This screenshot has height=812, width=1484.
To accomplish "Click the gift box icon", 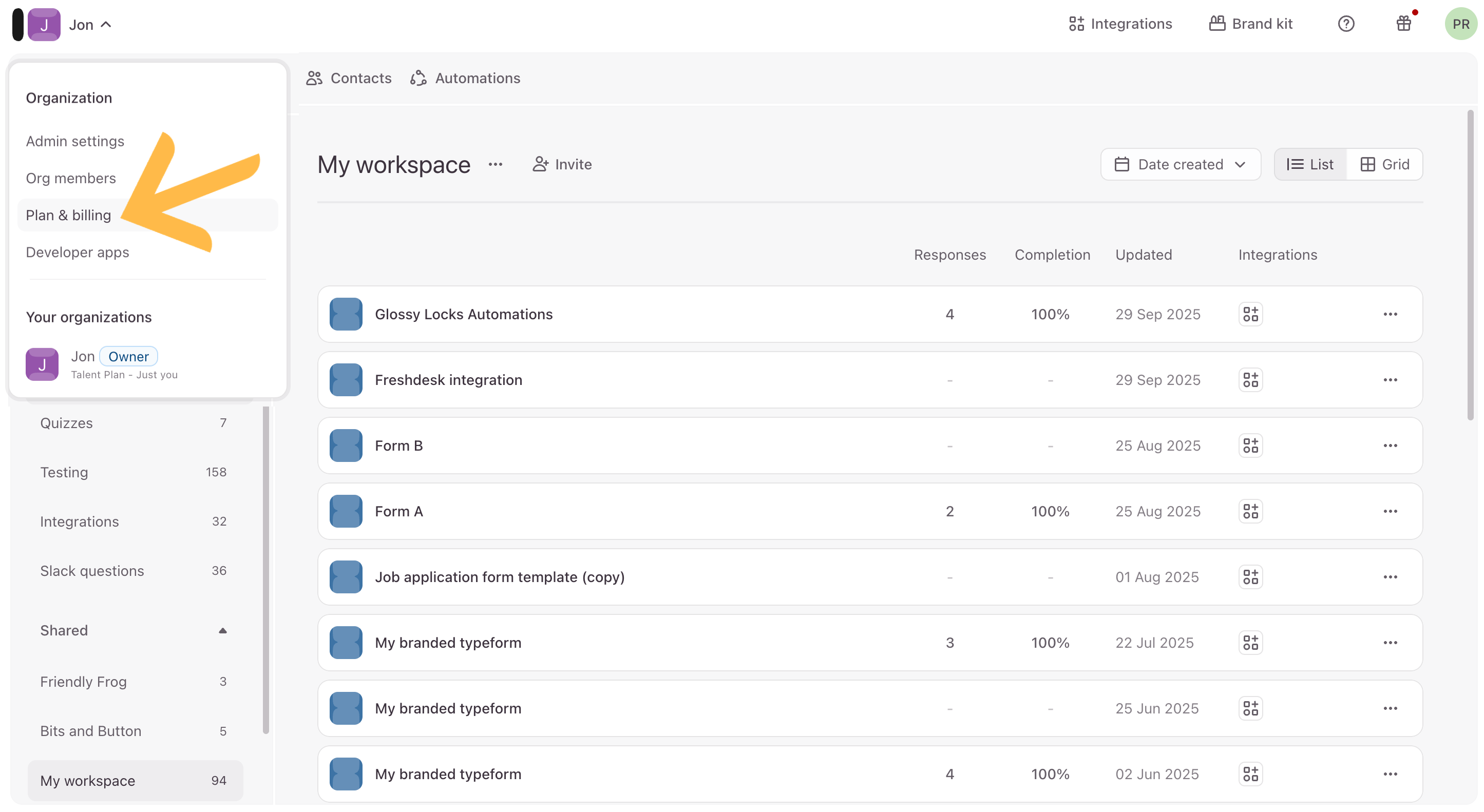I will click(x=1403, y=24).
